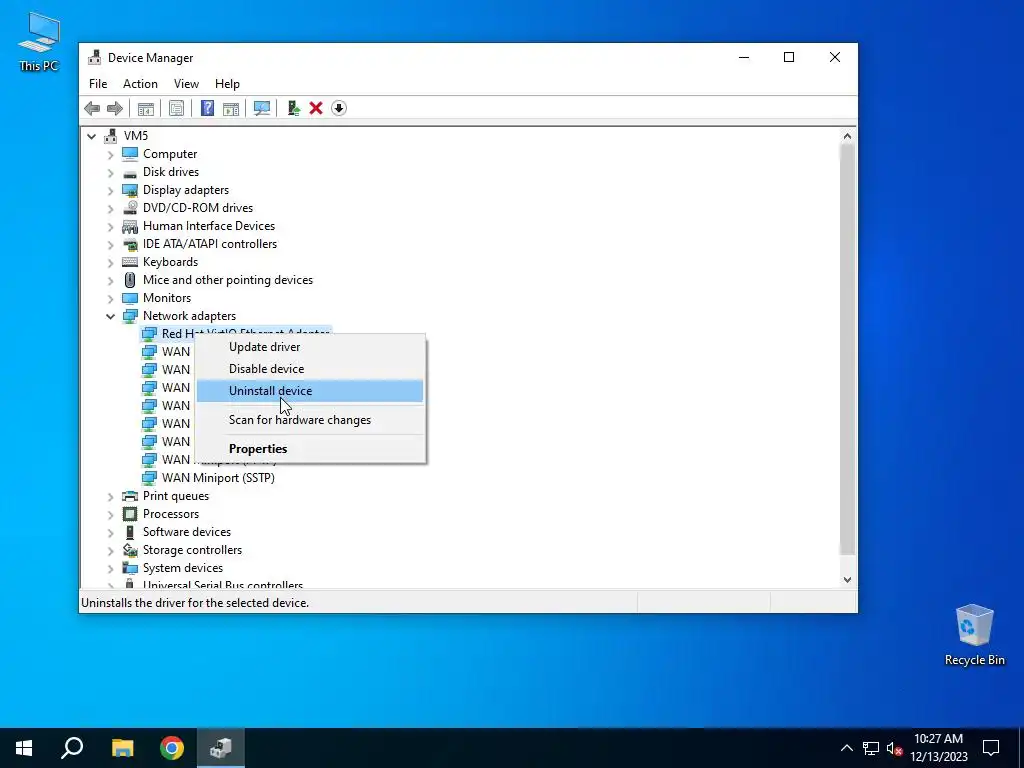Image resolution: width=1024 pixels, height=768 pixels.
Task: Click the muted volume icon in tray
Action: [895, 748]
